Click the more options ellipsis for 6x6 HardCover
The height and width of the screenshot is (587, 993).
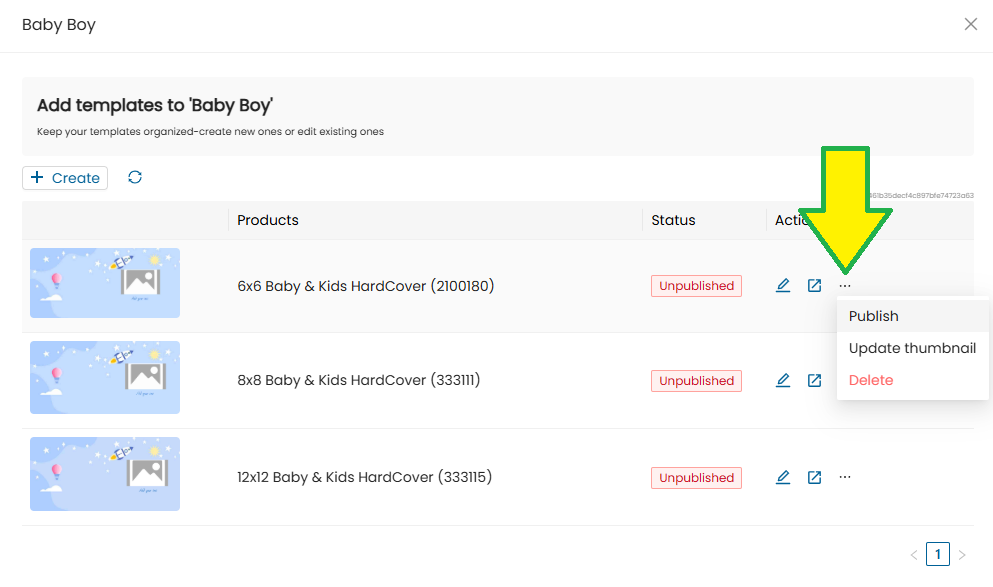(x=845, y=286)
